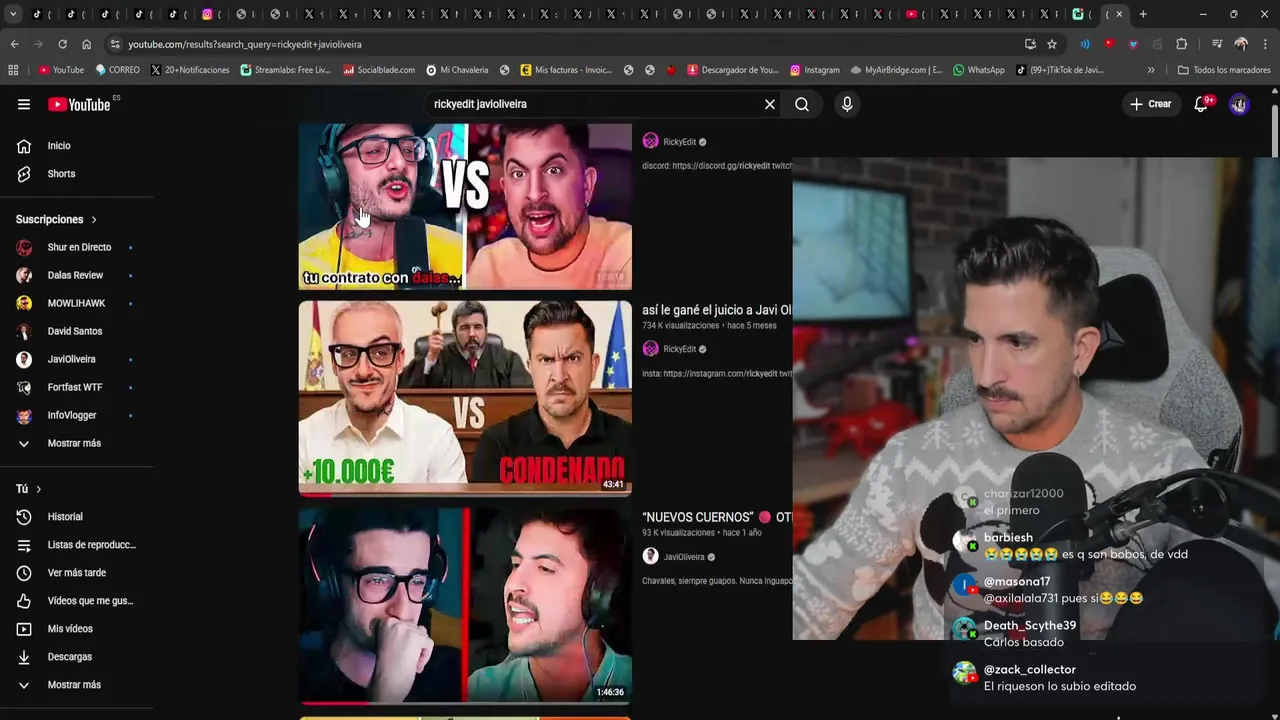Open Ver más tarde in the sidebar

[77, 573]
